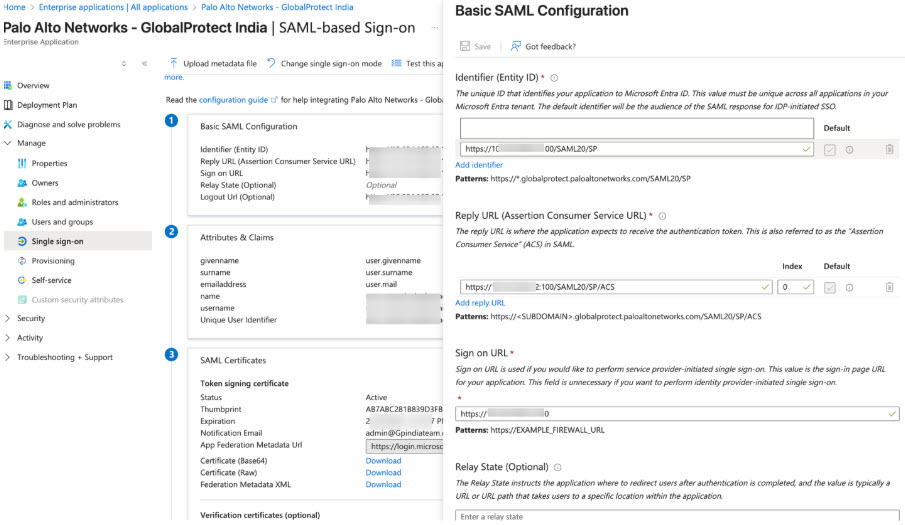Click Diagnose and solve problems icon

(x=8, y=125)
